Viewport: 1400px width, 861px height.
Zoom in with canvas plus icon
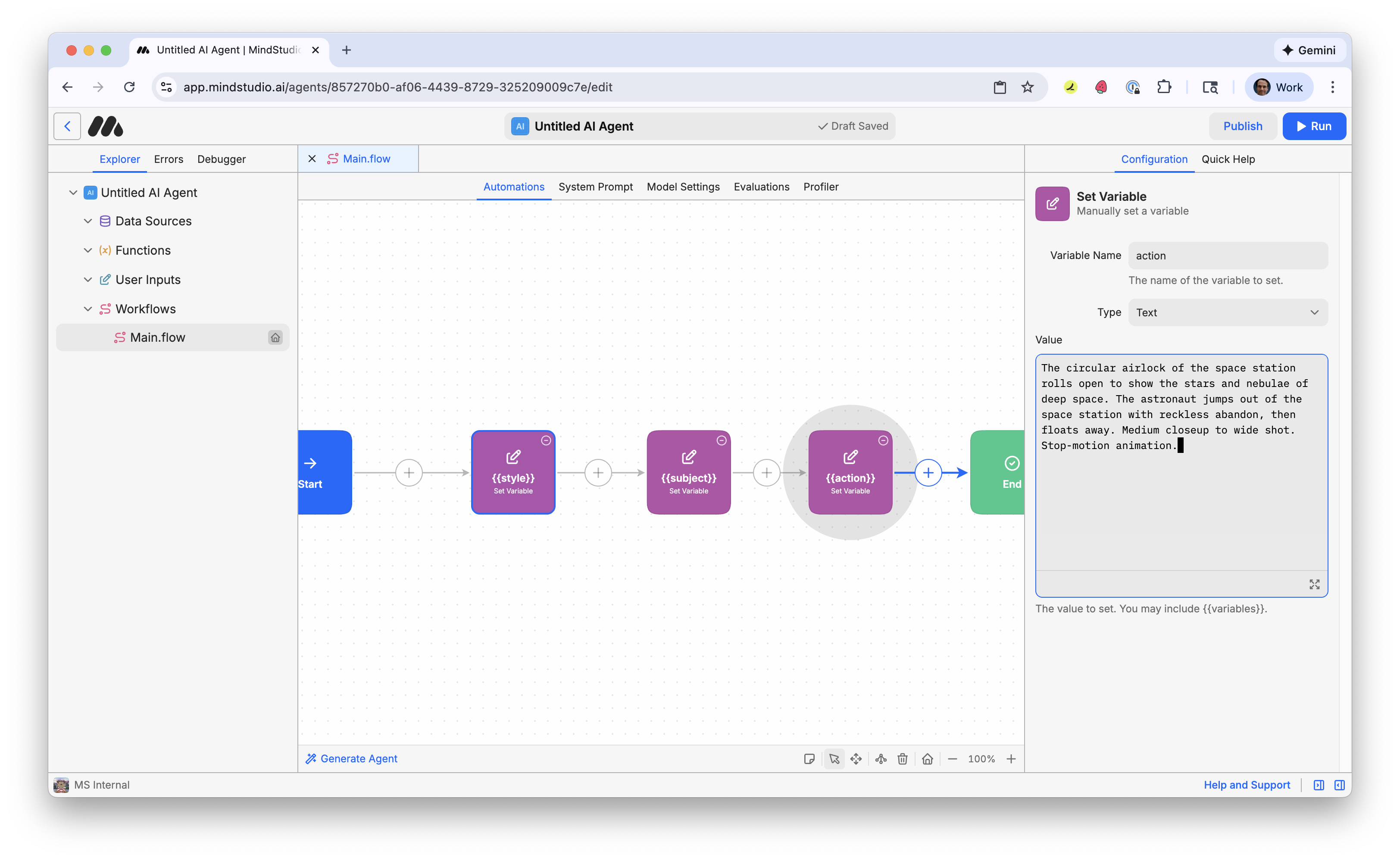tap(1011, 759)
